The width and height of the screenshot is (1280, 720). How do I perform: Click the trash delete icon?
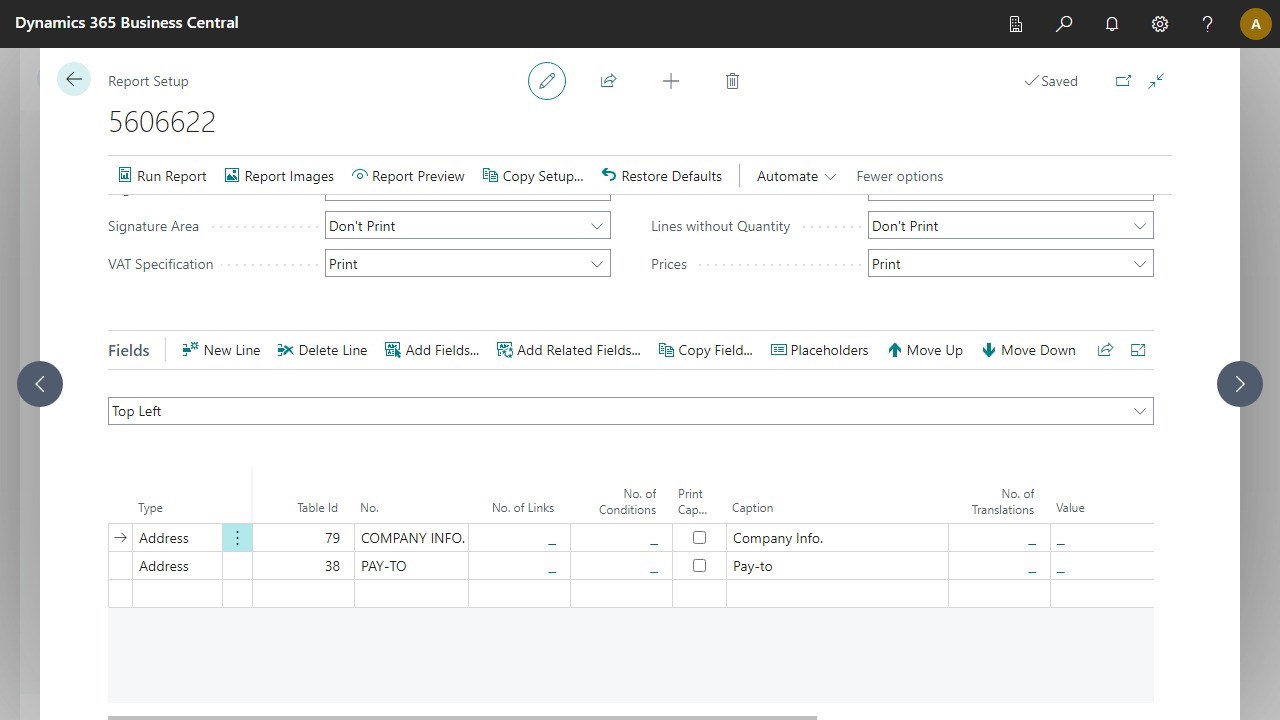point(732,81)
